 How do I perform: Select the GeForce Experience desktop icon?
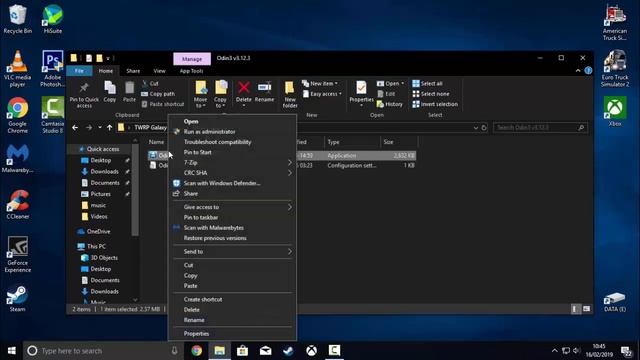pos(18,254)
